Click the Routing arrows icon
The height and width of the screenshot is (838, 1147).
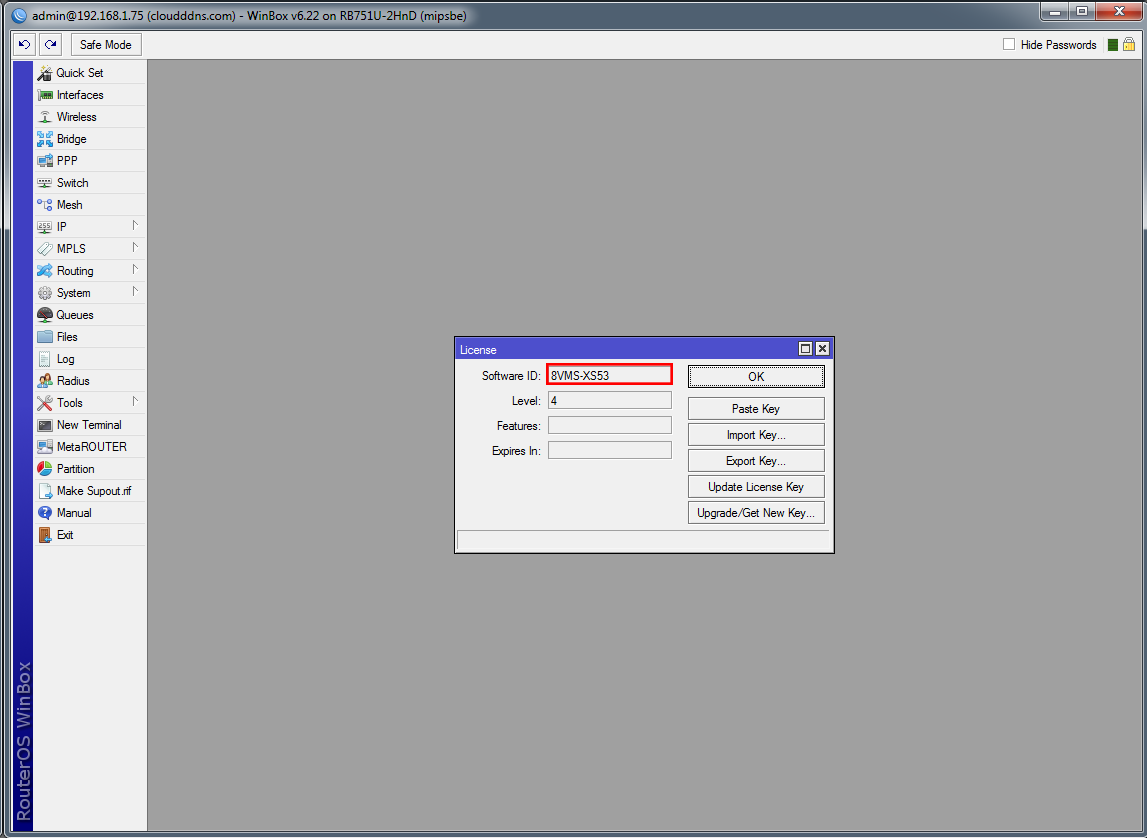tap(45, 271)
